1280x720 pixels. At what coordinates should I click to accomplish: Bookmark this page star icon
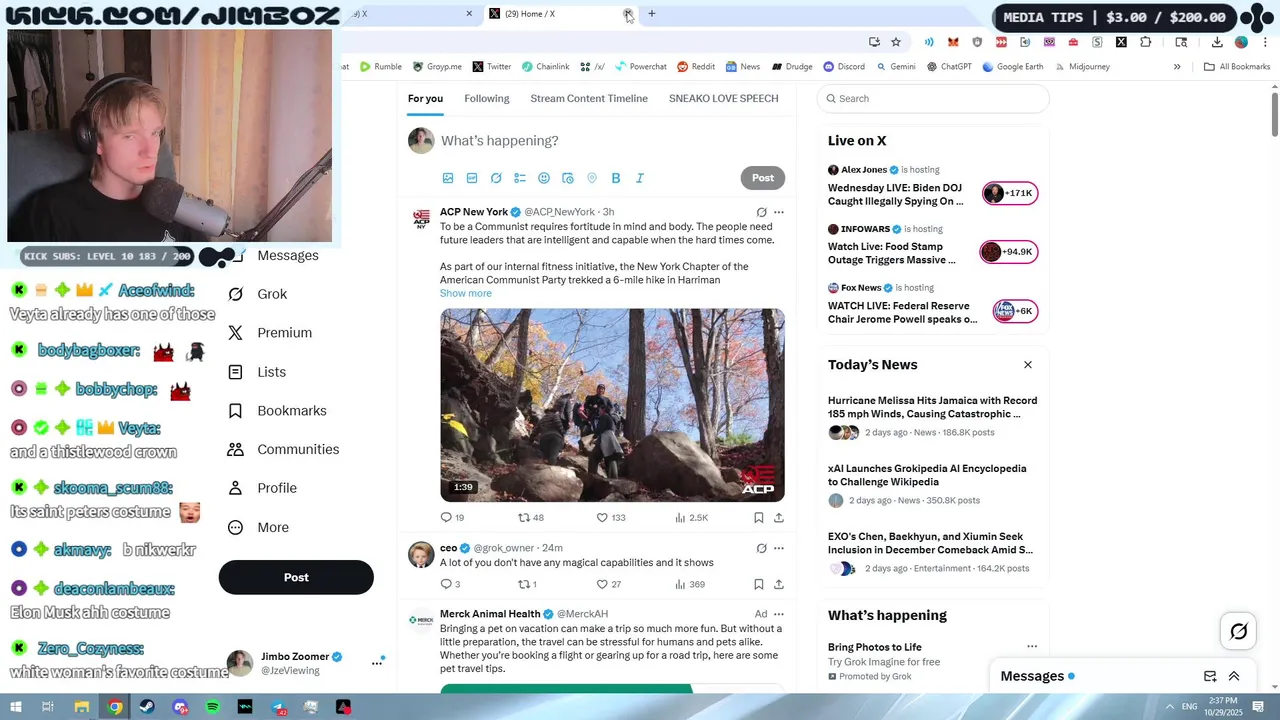pyautogui.click(x=896, y=42)
